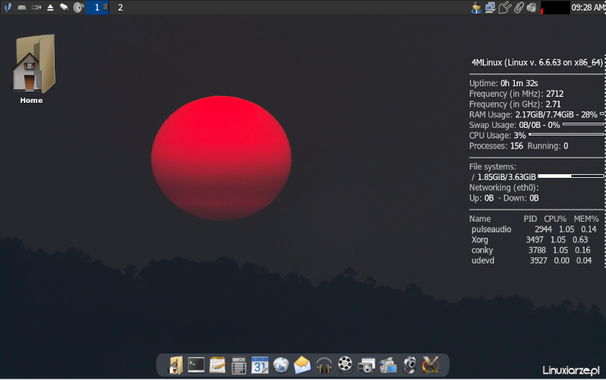Open the calculator dock icon
The width and height of the screenshot is (606, 380).
238,366
